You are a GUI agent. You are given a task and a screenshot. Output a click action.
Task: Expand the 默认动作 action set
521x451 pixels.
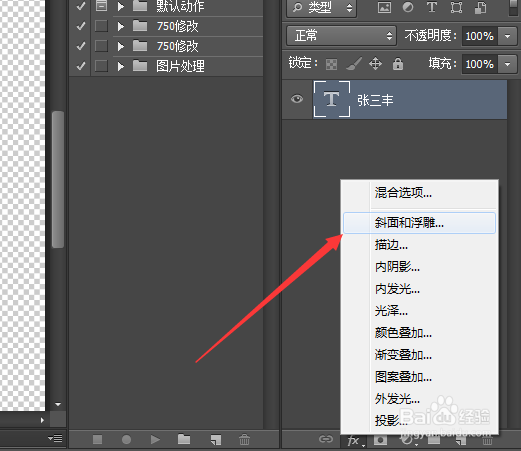(121, 6)
